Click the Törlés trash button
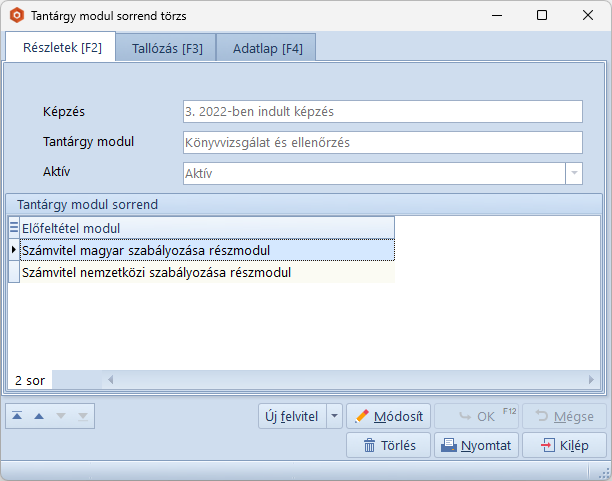612x481 pixels. click(x=389, y=445)
